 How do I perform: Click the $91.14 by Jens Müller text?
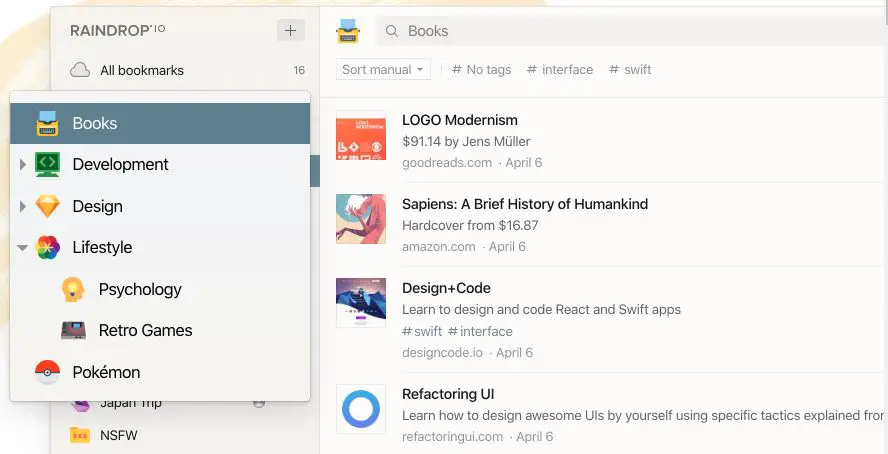[x=466, y=142]
